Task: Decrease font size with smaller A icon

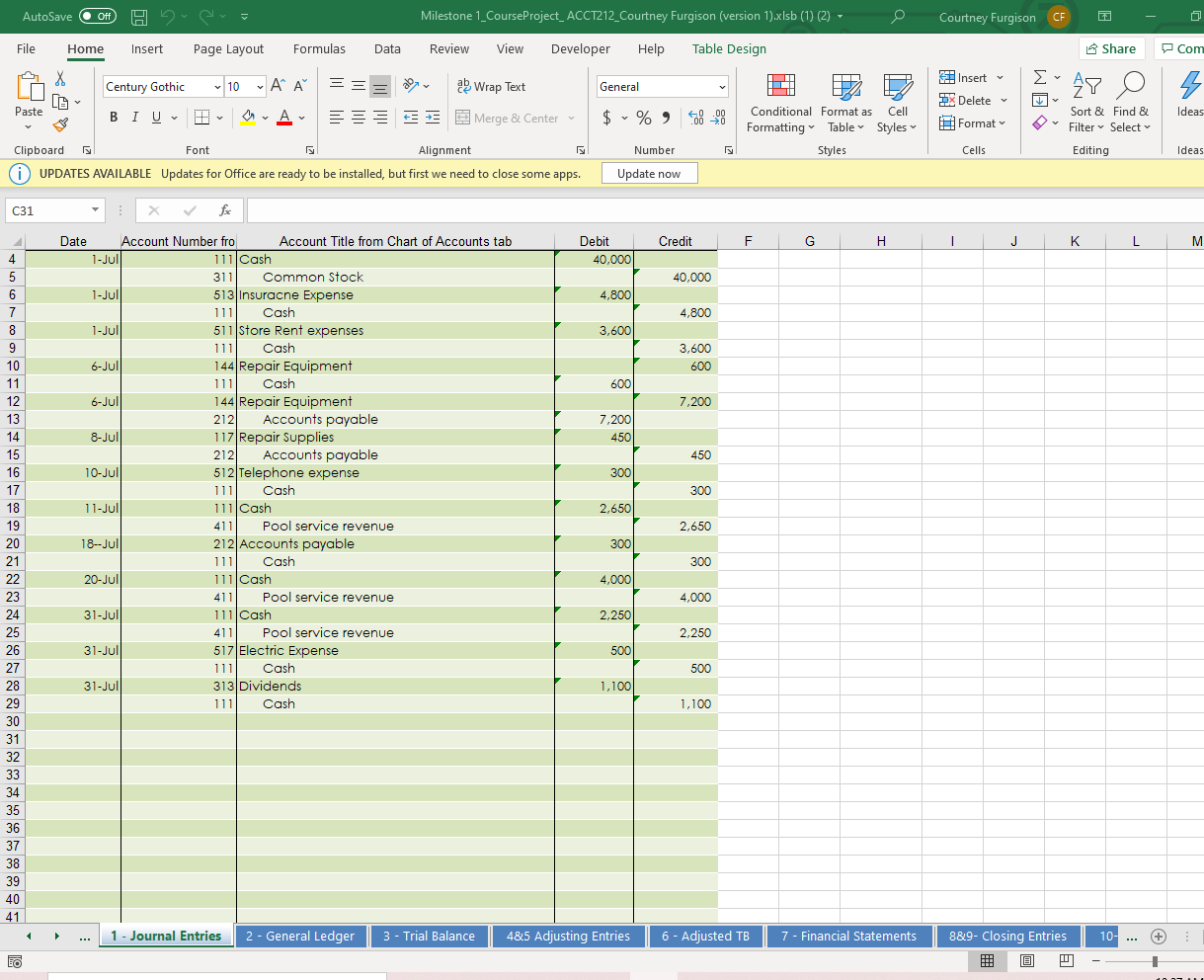Action: tap(299, 86)
